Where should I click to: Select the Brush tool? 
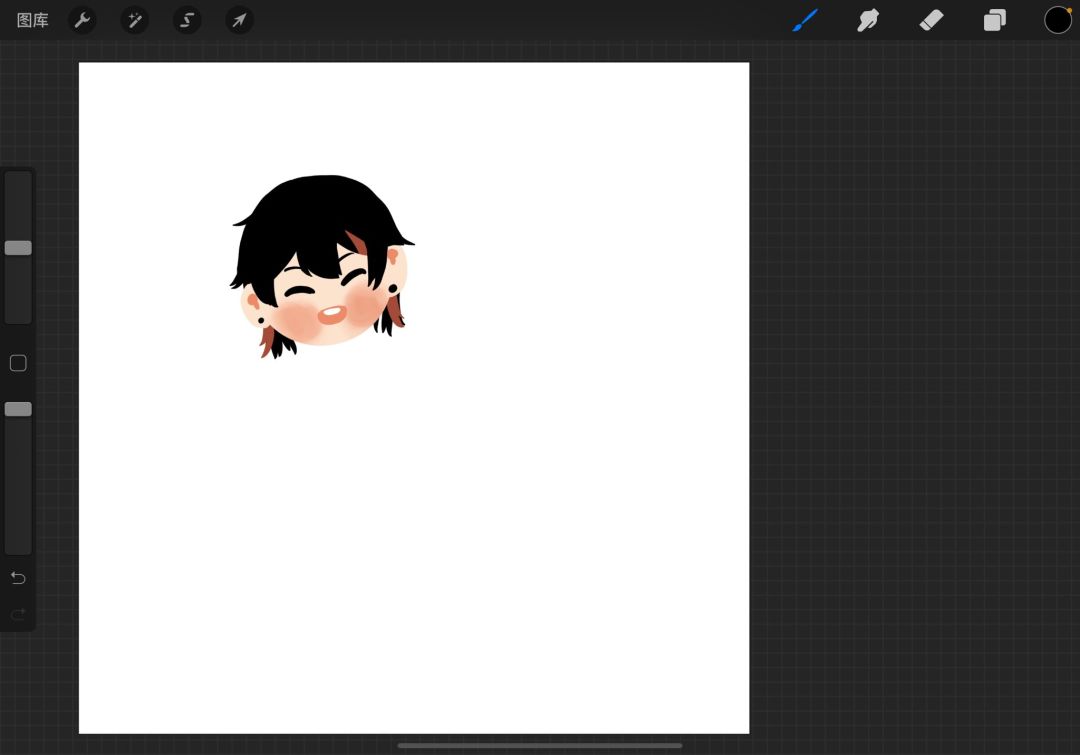(x=804, y=21)
